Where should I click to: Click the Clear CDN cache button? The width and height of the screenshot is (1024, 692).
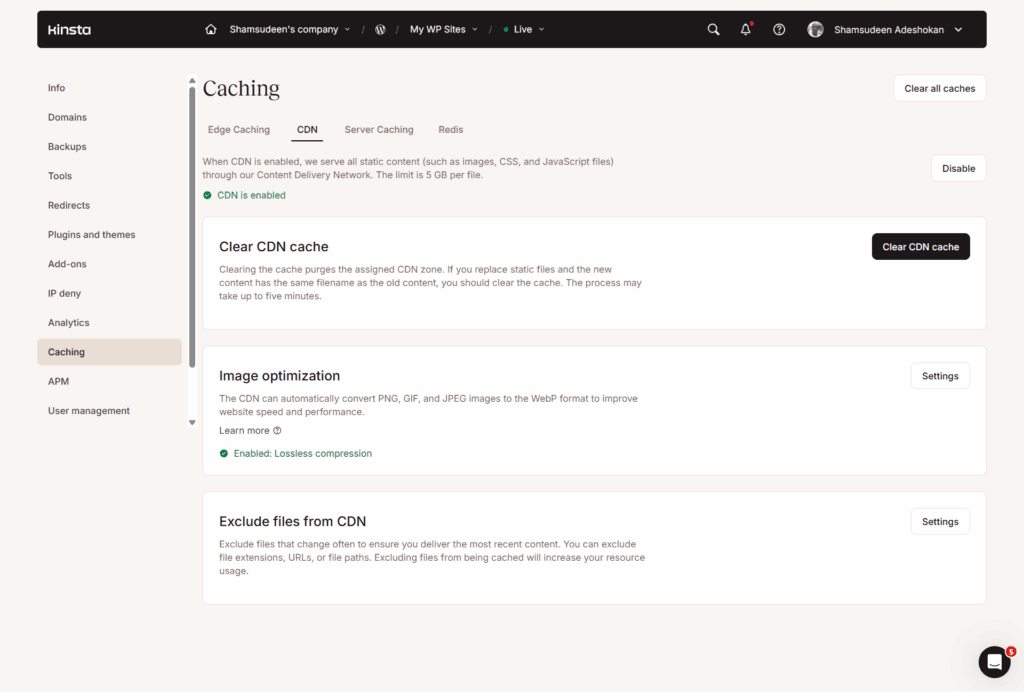click(x=920, y=246)
